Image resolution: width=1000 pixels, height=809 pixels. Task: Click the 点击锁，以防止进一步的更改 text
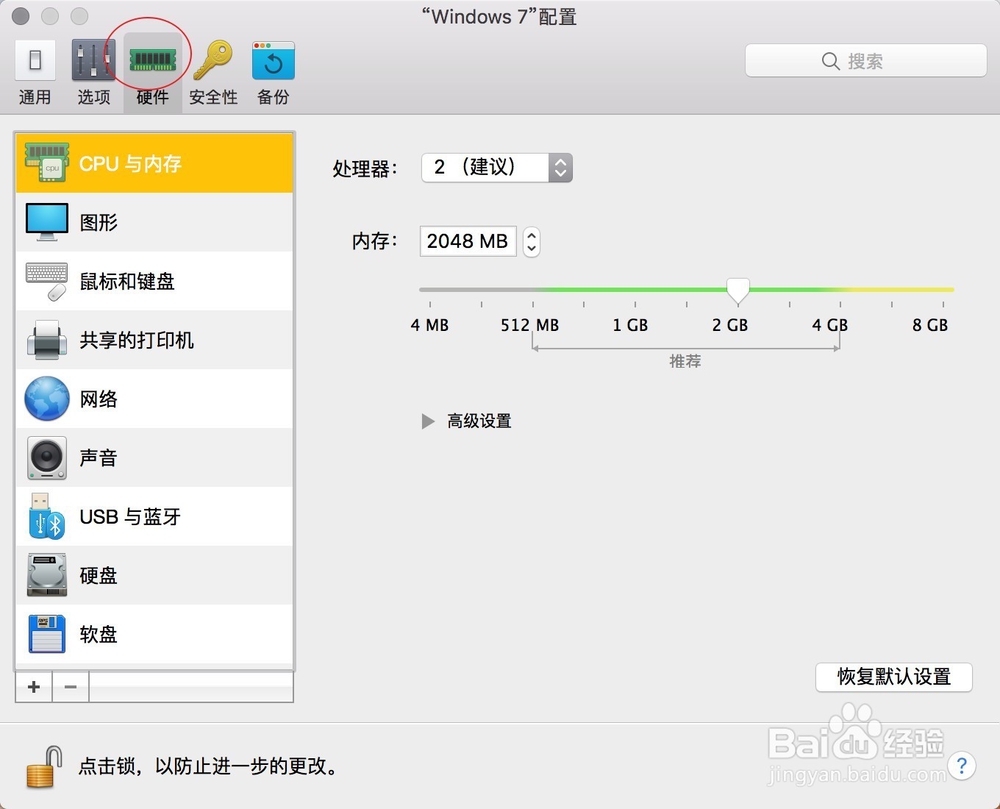(209, 766)
